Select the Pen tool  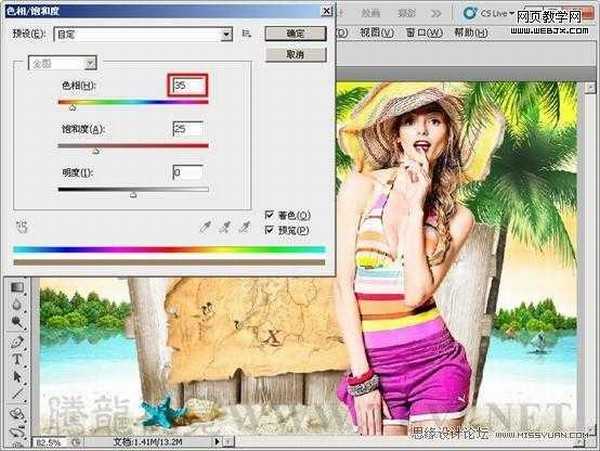(17, 342)
